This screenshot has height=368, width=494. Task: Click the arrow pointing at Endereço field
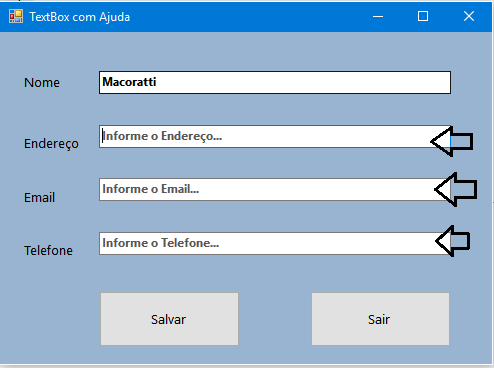452,141
